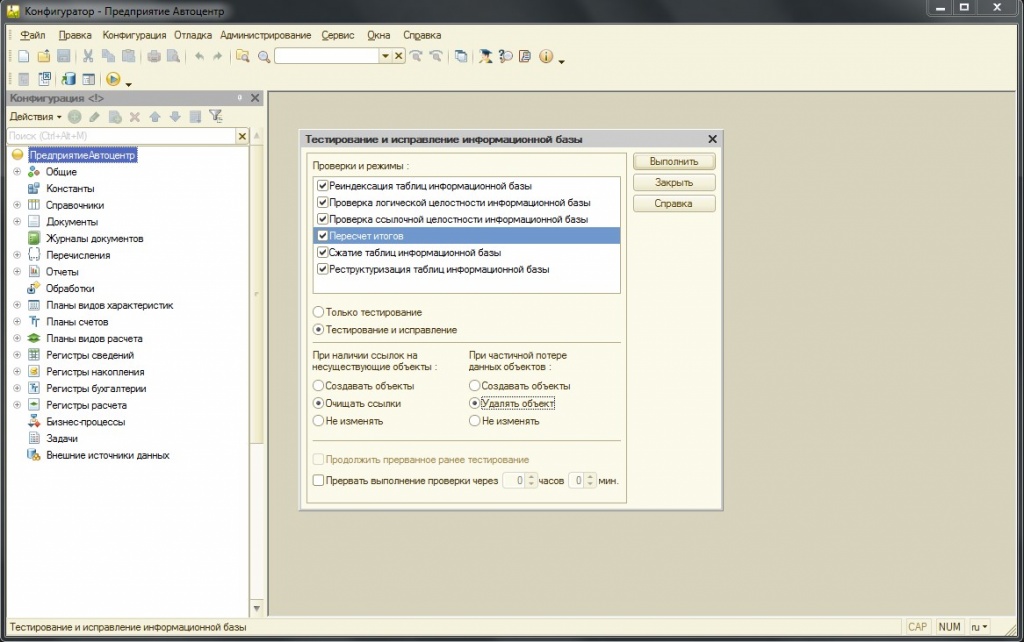Click the syntax assistant graduate icon

click(485, 57)
